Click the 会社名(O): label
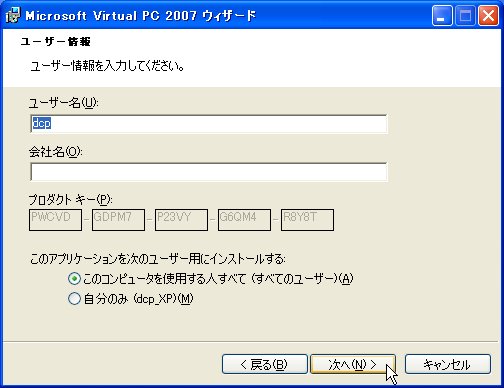The image size is (504, 388). 55,152
